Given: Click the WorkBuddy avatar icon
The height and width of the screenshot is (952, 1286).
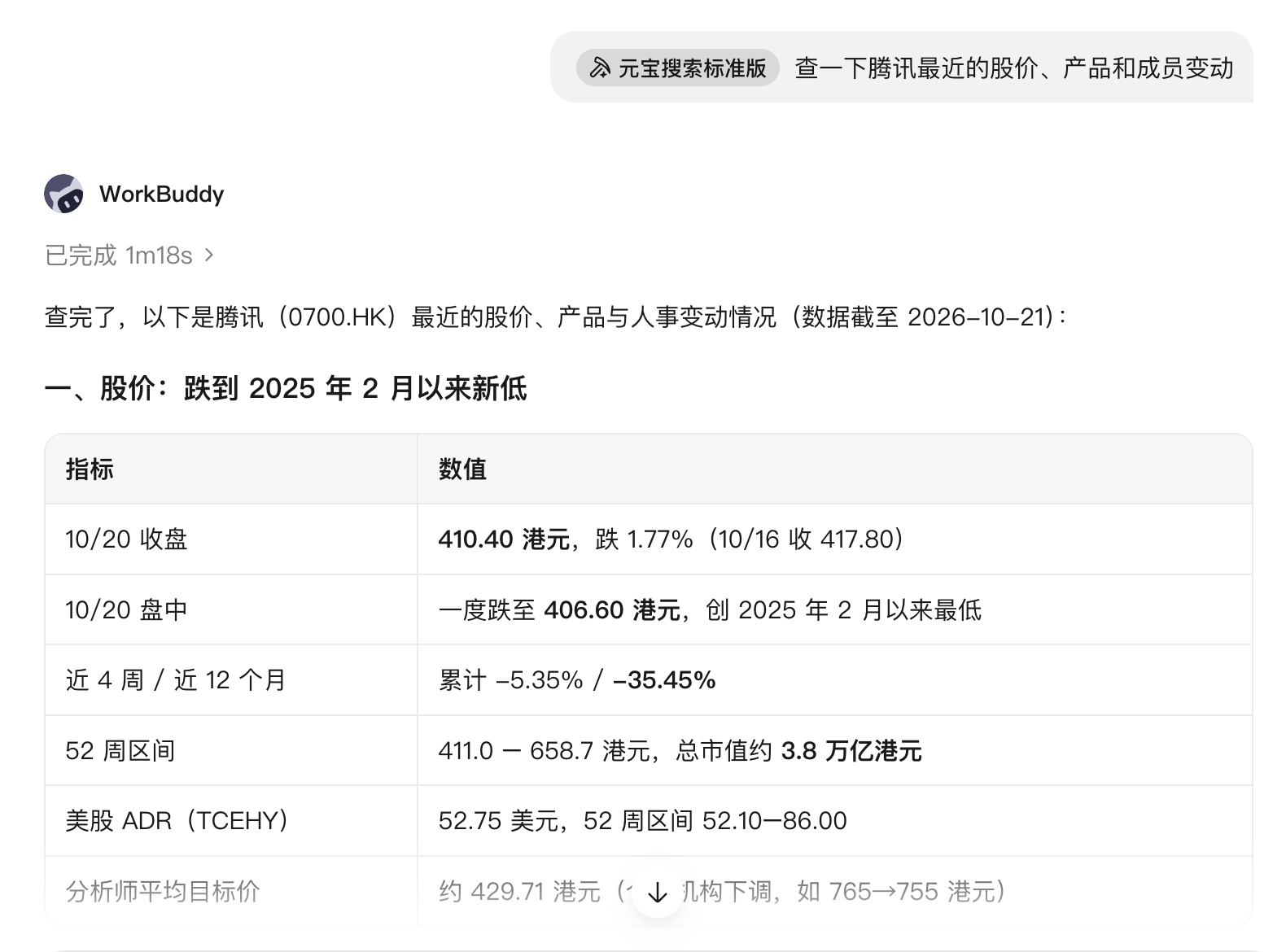Looking at the screenshot, I should click(63, 194).
